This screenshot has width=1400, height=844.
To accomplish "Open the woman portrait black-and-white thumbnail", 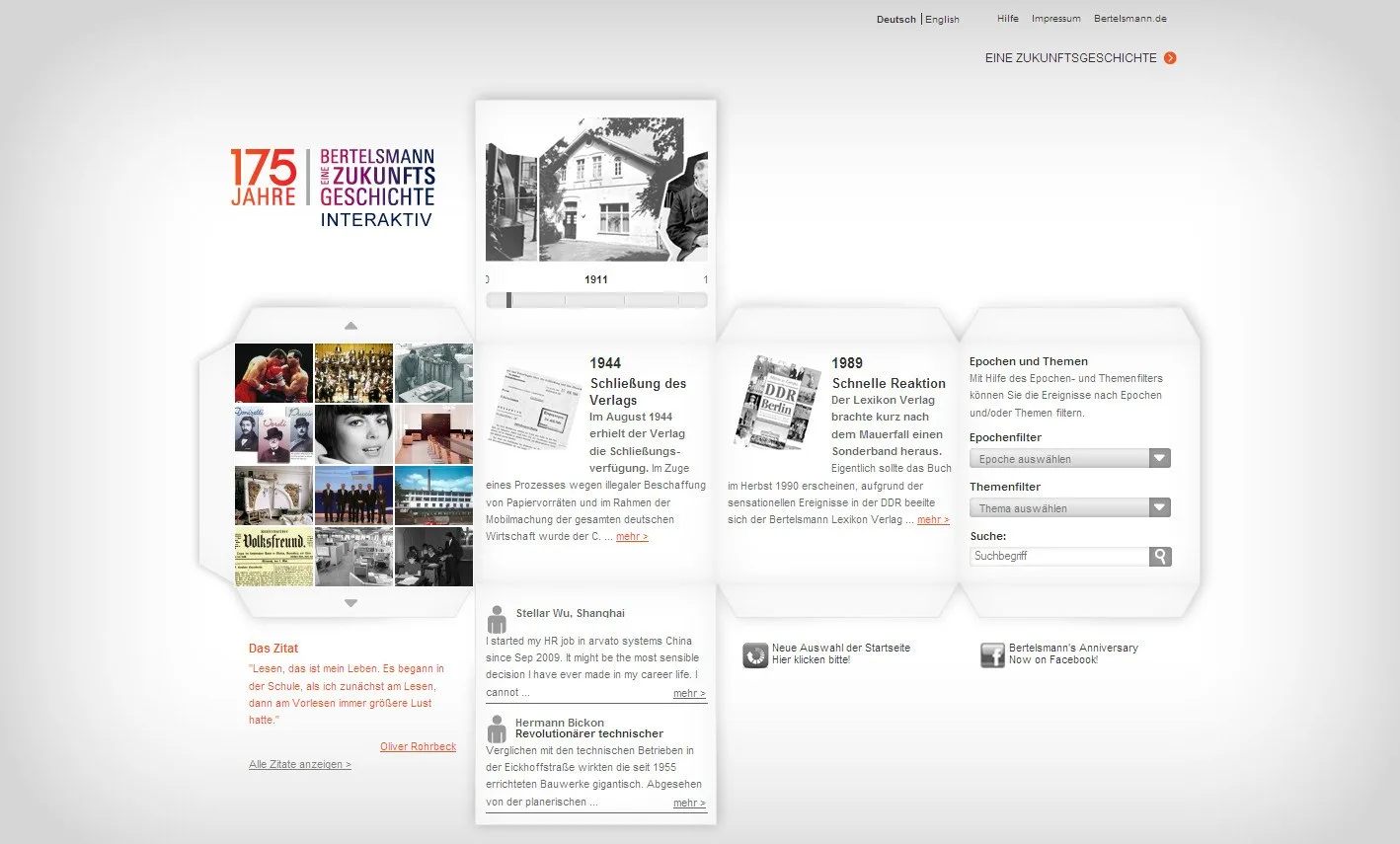I will click(x=353, y=434).
